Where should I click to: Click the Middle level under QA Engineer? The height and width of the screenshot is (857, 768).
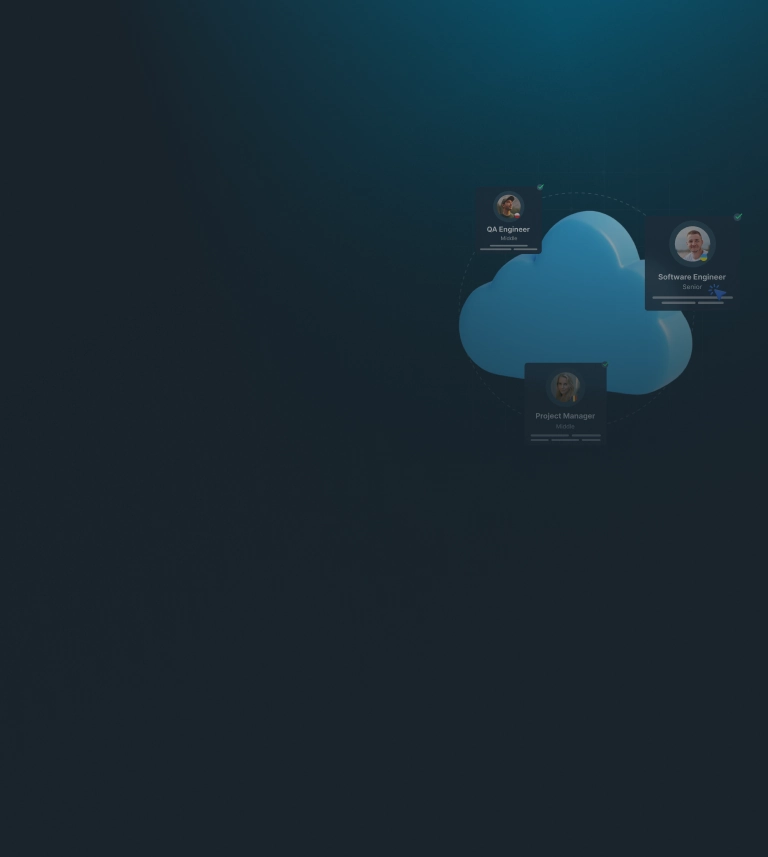pyautogui.click(x=508, y=238)
